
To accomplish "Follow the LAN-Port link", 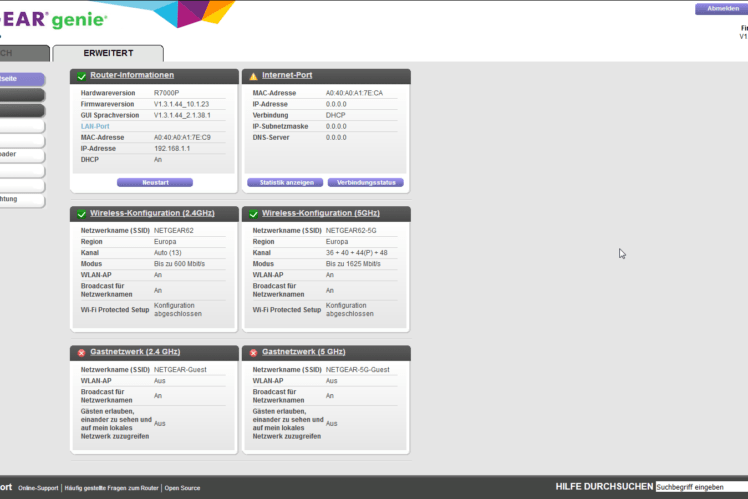I will click(95, 126).
